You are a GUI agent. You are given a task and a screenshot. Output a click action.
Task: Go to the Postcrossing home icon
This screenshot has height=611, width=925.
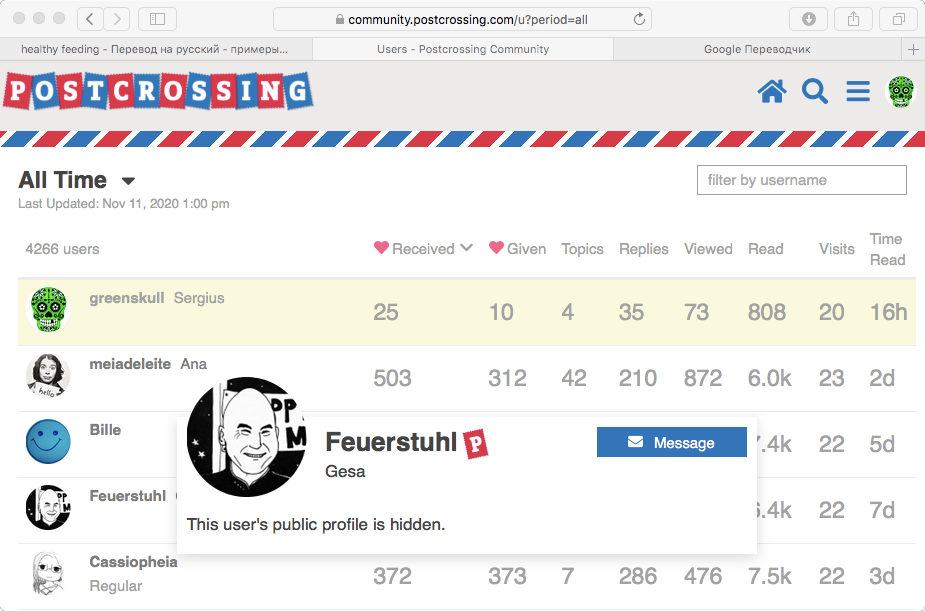(x=772, y=91)
